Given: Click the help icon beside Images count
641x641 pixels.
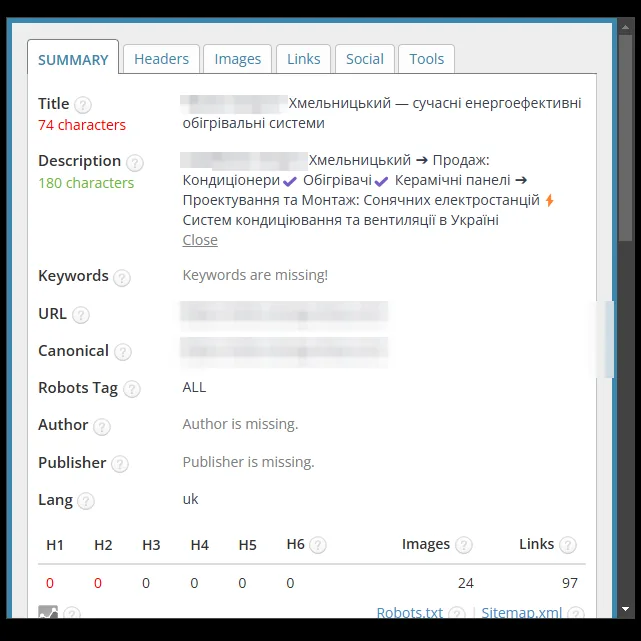Looking at the screenshot, I should coord(464,545).
